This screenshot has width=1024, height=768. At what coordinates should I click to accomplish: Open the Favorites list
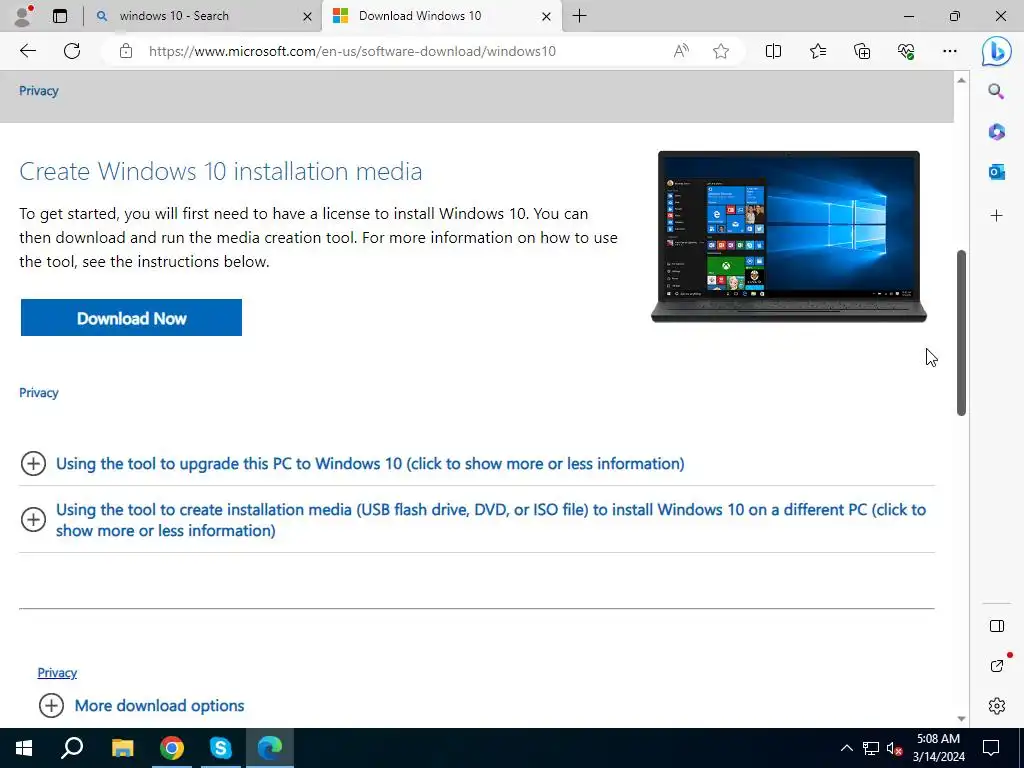tap(818, 51)
